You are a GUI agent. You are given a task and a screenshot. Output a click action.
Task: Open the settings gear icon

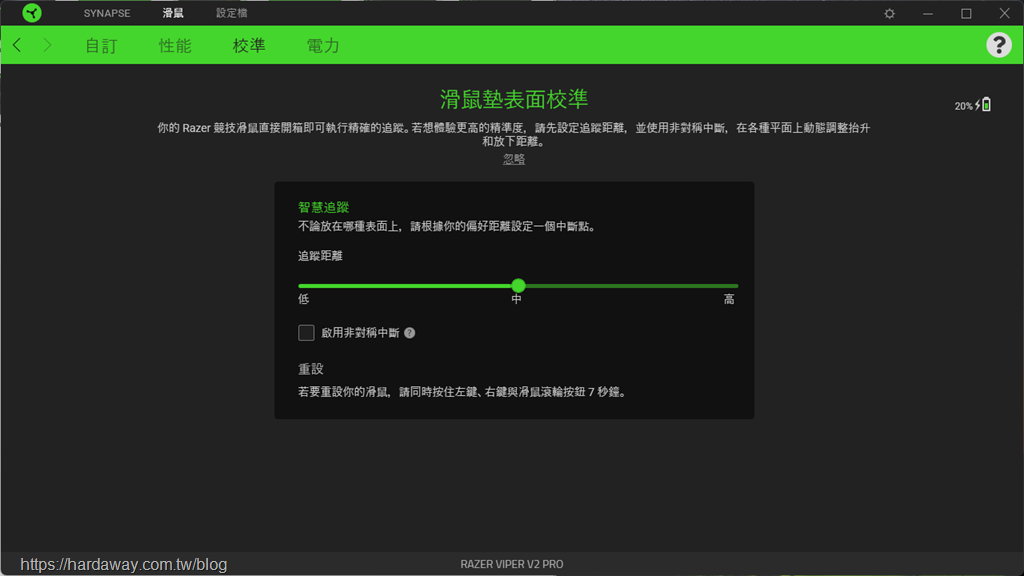pos(889,13)
